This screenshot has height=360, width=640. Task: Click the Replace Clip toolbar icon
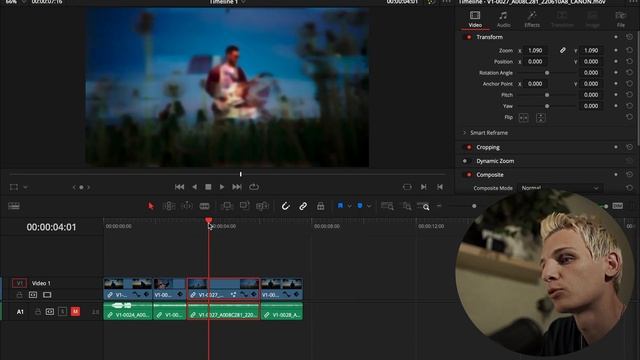pyautogui.click(x=262, y=206)
